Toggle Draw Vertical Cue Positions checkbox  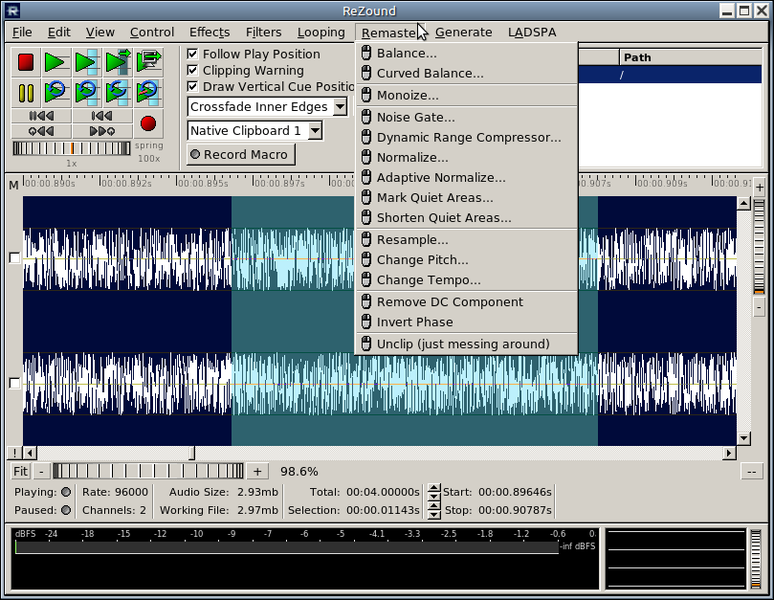(x=193, y=86)
